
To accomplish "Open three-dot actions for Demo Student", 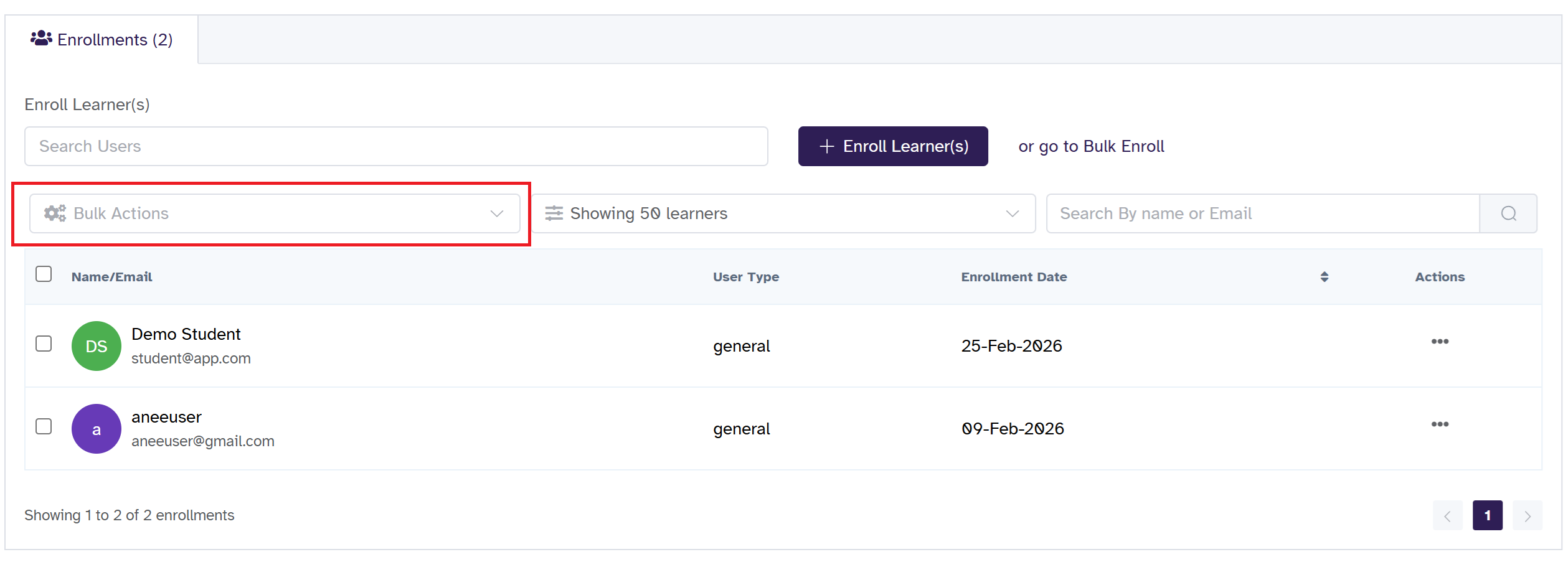I will pos(1439,342).
